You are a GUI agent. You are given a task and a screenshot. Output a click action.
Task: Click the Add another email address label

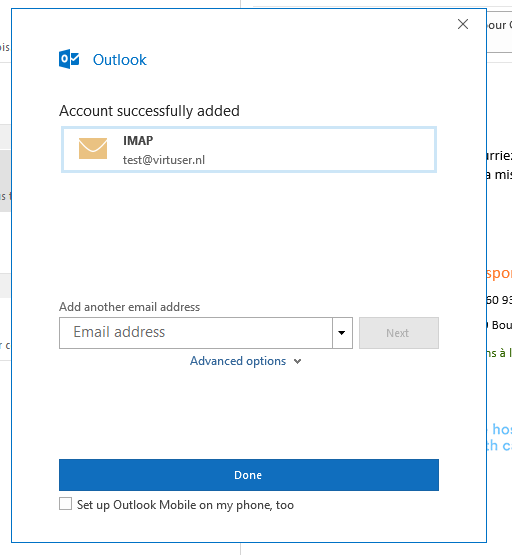tap(130, 307)
